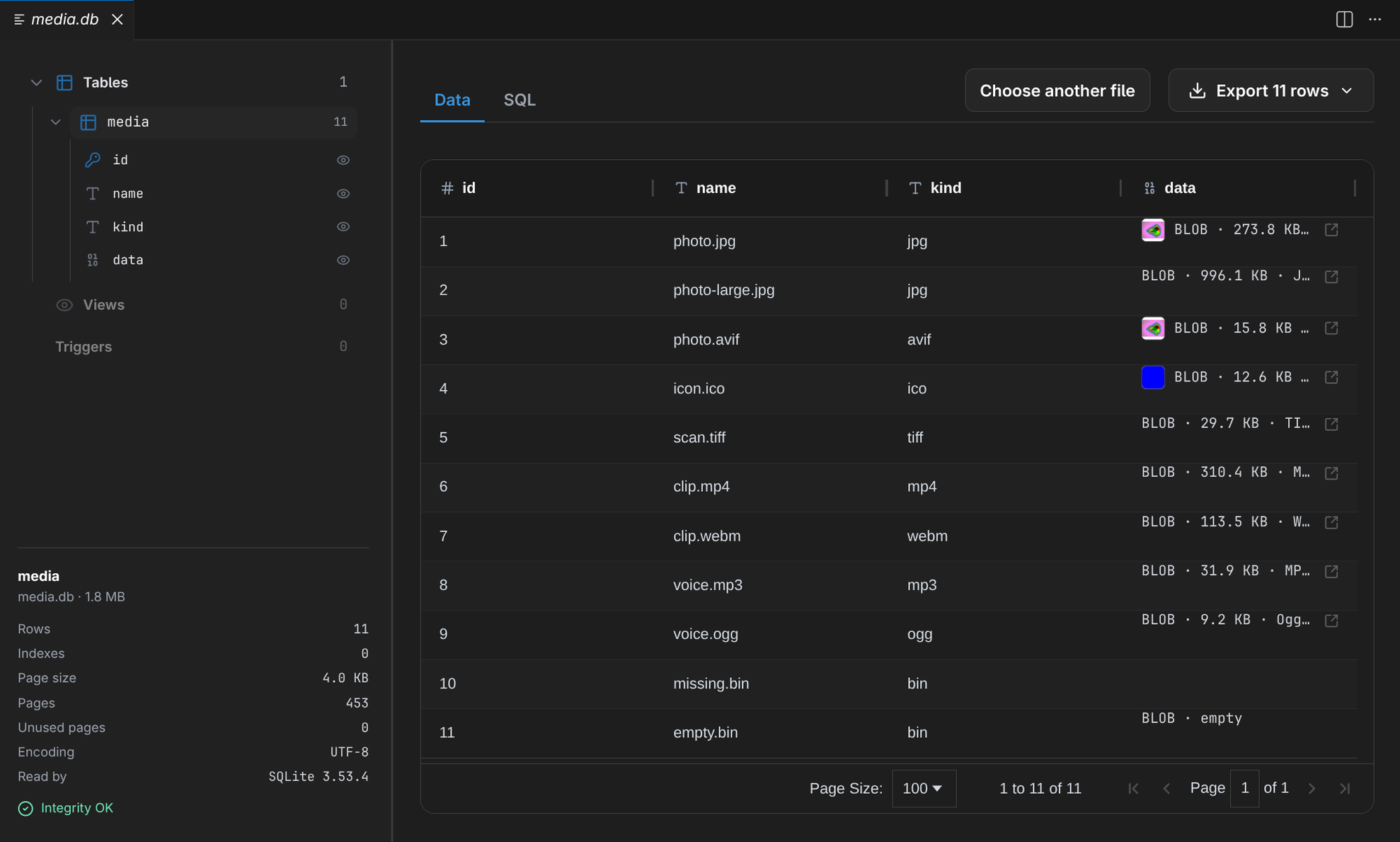The width and height of the screenshot is (1400, 842).
Task: Toggle visibility of the id column
Action: coord(343,160)
